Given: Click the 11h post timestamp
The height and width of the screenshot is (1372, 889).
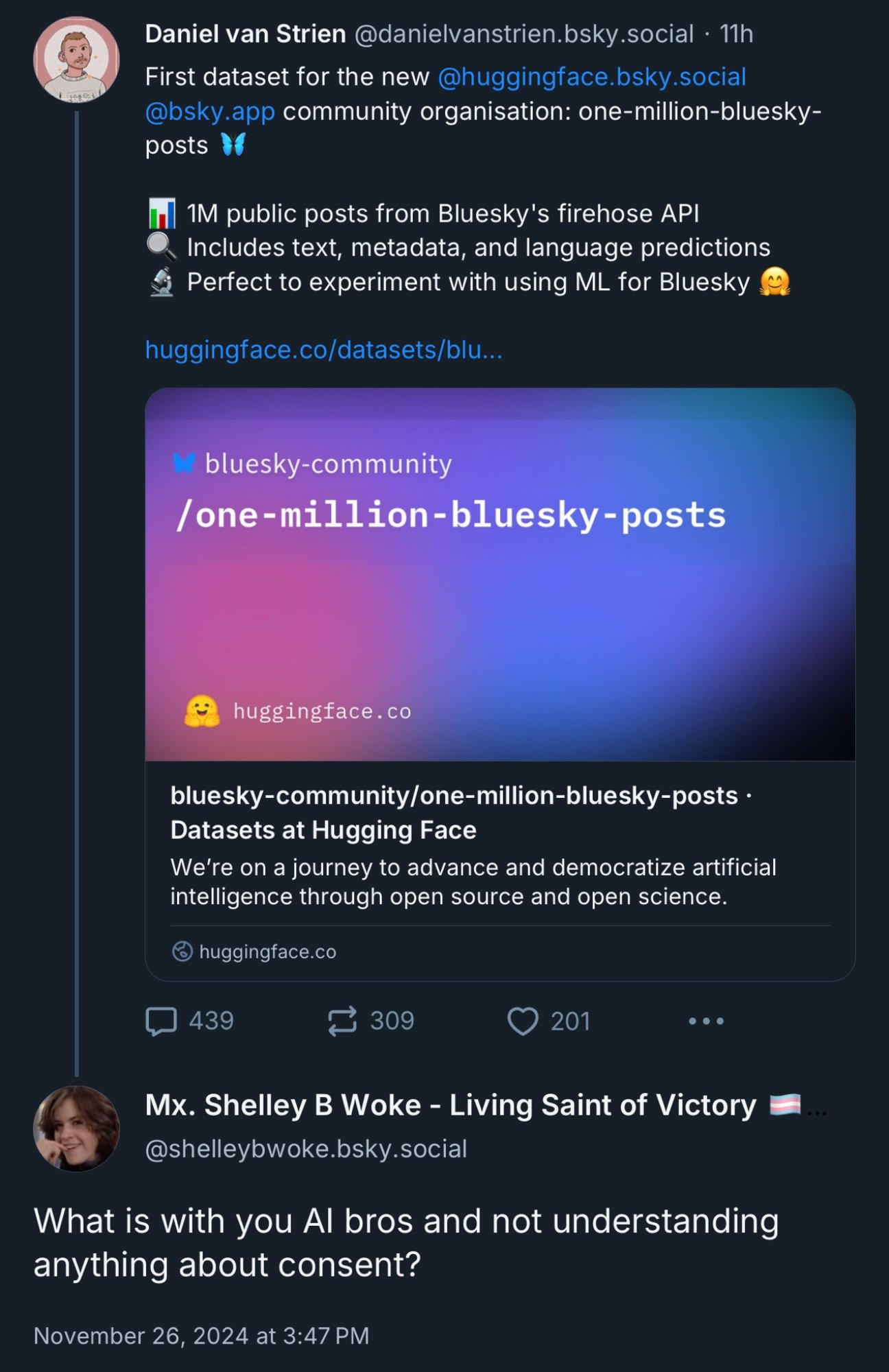Looking at the screenshot, I should (x=736, y=34).
